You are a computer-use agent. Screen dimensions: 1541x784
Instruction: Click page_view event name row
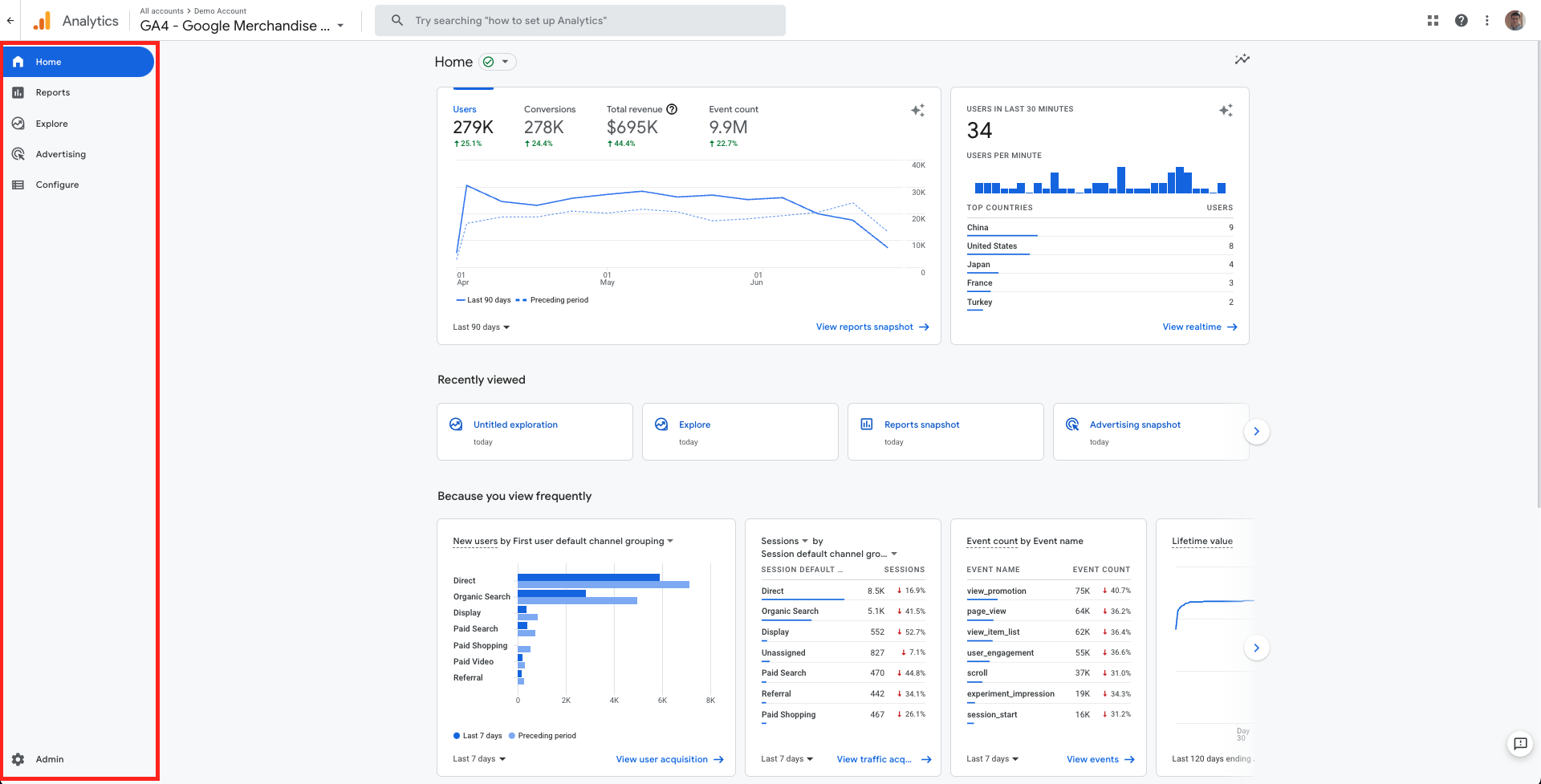[x=1048, y=611]
